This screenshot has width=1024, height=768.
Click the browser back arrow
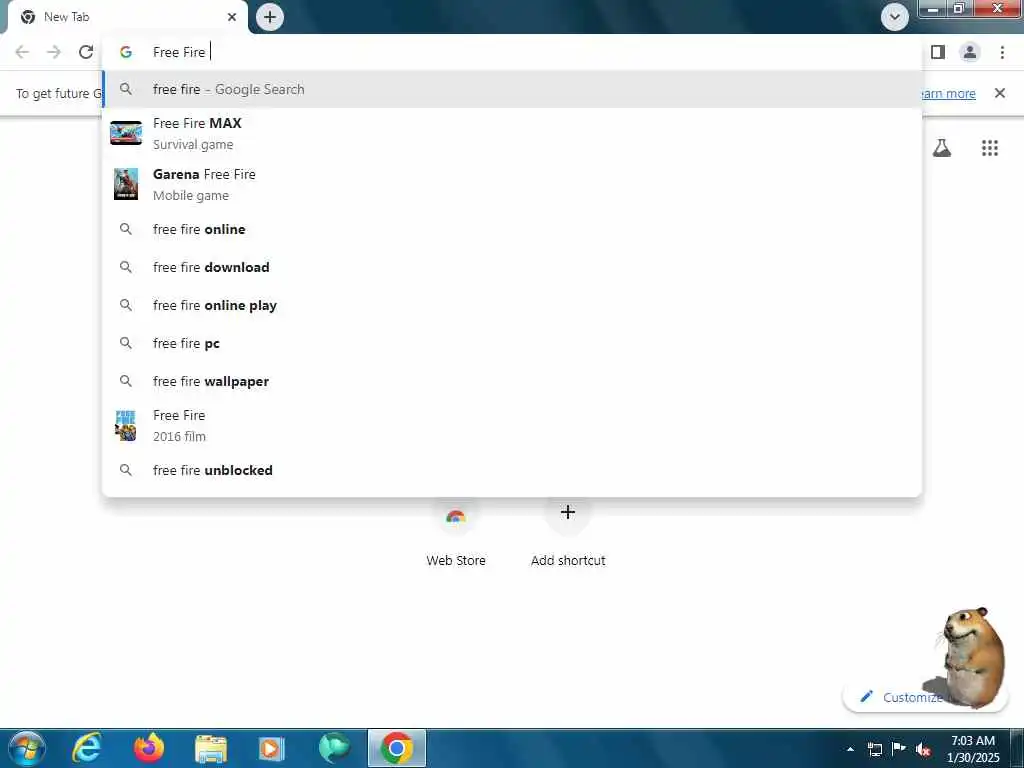click(22, 52)
